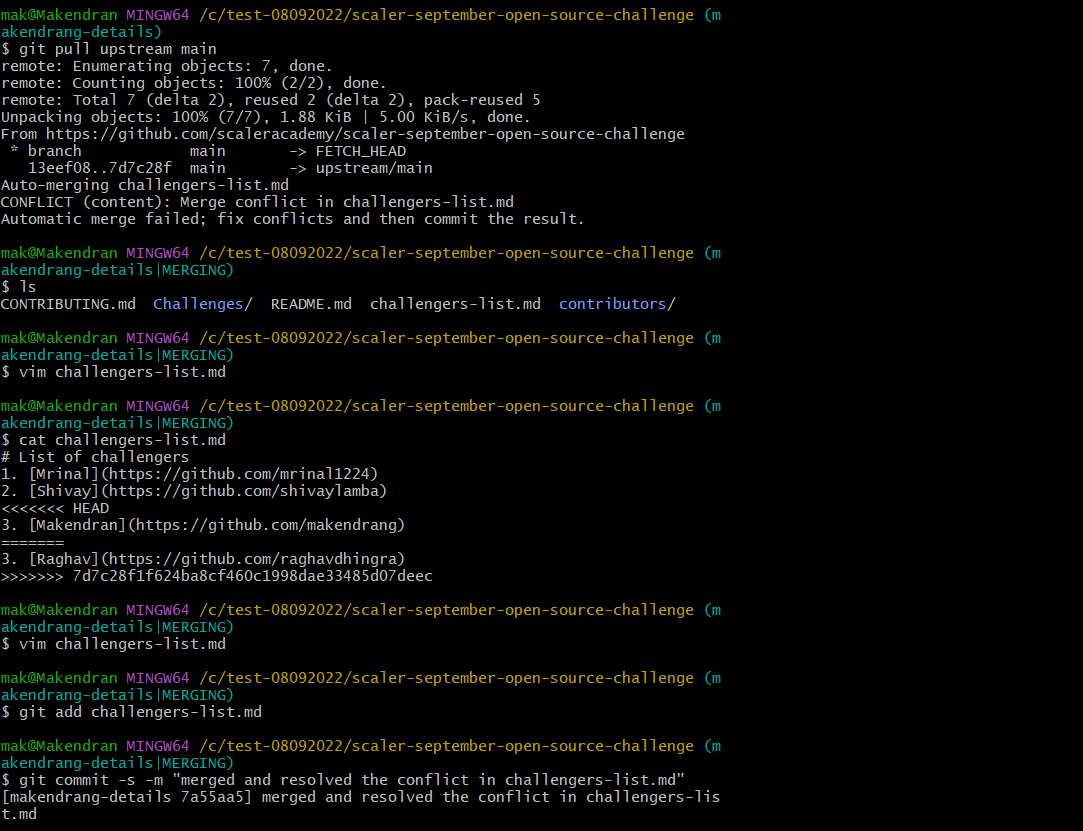Click 'challengers-list.md' in the ls output
1083x831 pixels.
[x=455, y=304]
